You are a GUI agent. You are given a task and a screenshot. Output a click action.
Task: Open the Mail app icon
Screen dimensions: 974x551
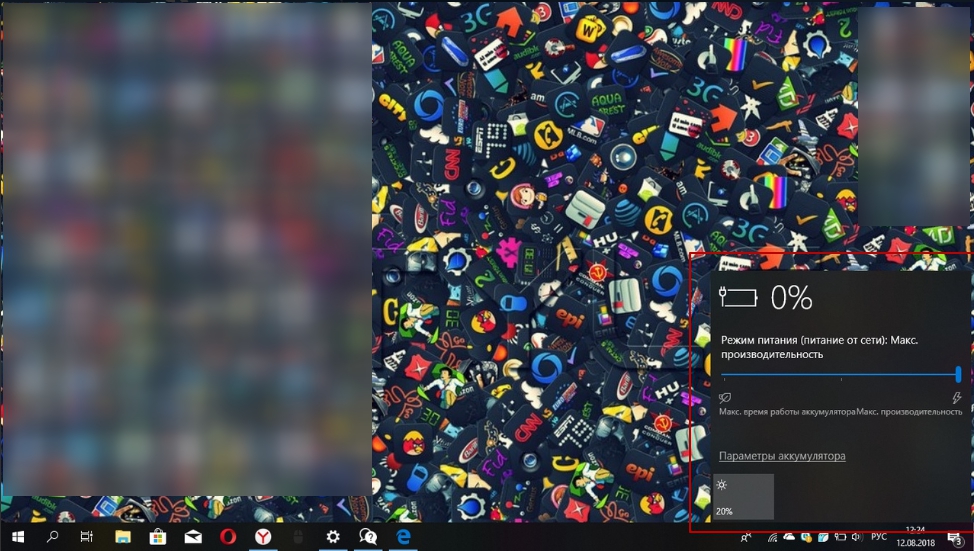(193, 537)
